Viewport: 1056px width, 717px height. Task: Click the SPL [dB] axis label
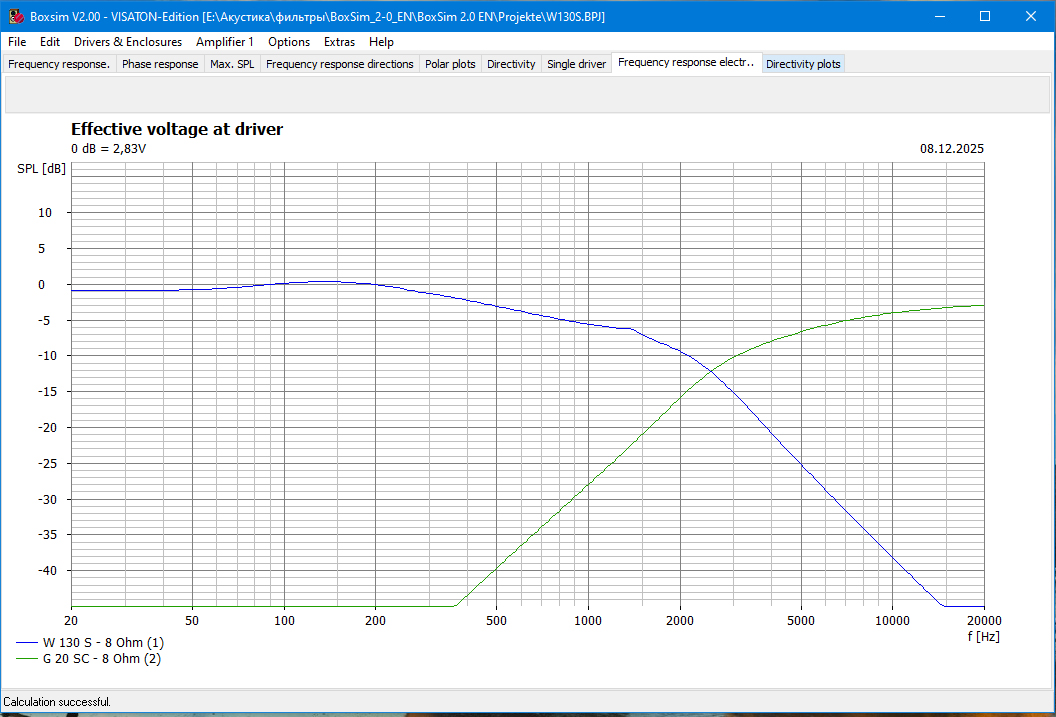[42, 168]
